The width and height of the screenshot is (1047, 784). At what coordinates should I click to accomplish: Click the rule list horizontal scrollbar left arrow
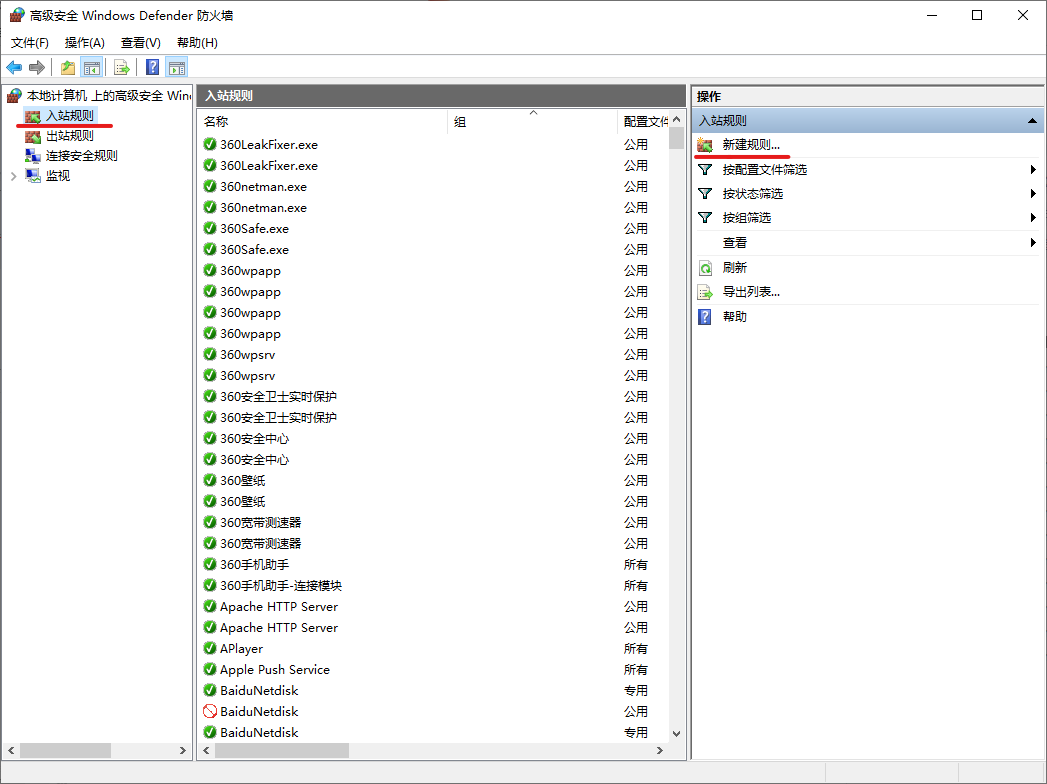click(x=206, y=751)
